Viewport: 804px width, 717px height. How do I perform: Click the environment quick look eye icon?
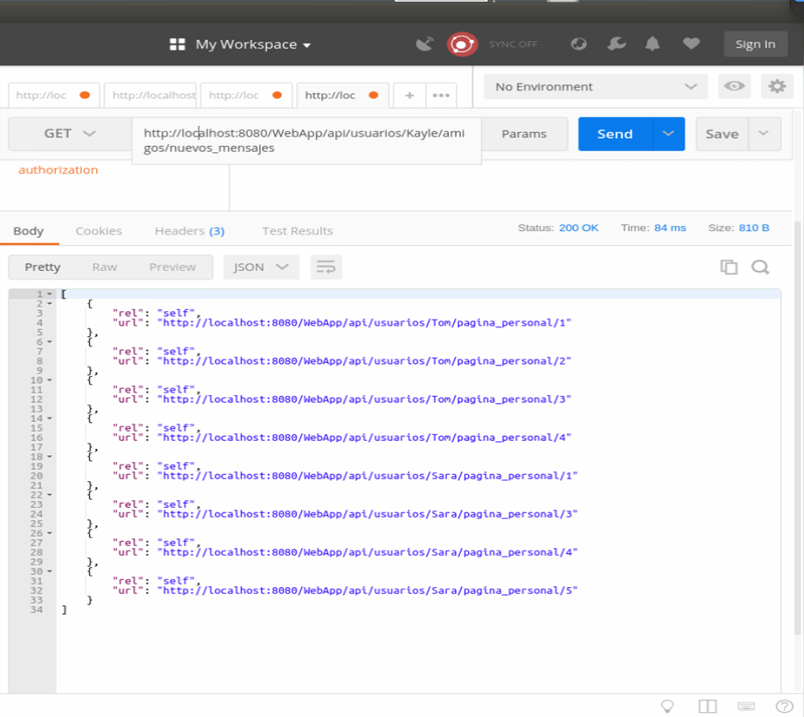pos(734,86)
